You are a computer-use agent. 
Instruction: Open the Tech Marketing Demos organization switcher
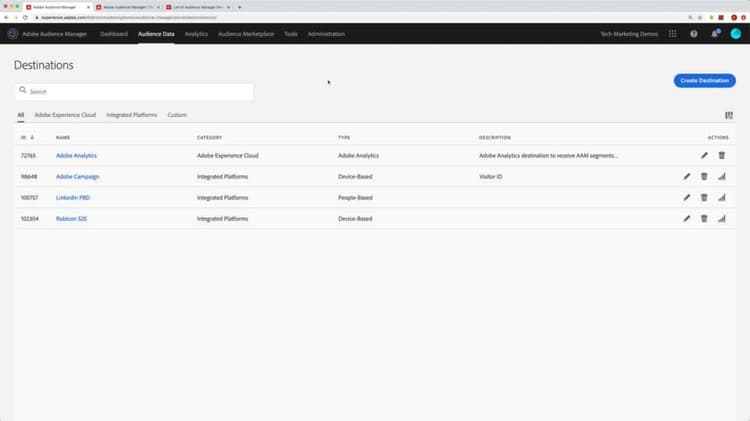point(629,34)
